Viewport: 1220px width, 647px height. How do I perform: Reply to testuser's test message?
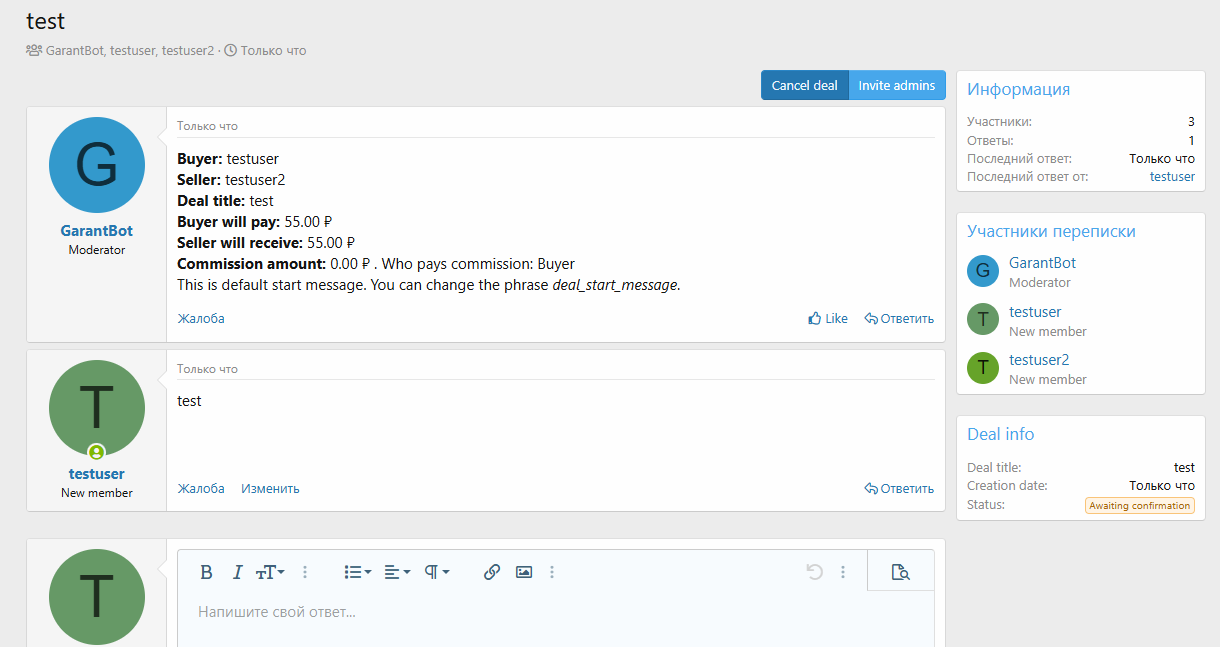coord(899,489)
